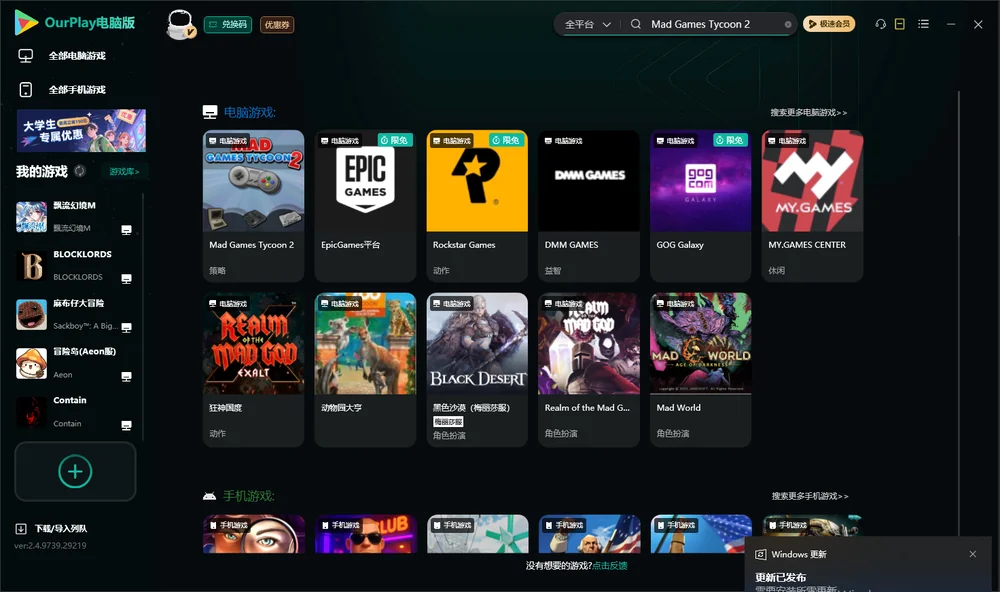This screenshot has width=1000, height=592.
Task: Open the 动物园大亨 game card
Action: 365,369
